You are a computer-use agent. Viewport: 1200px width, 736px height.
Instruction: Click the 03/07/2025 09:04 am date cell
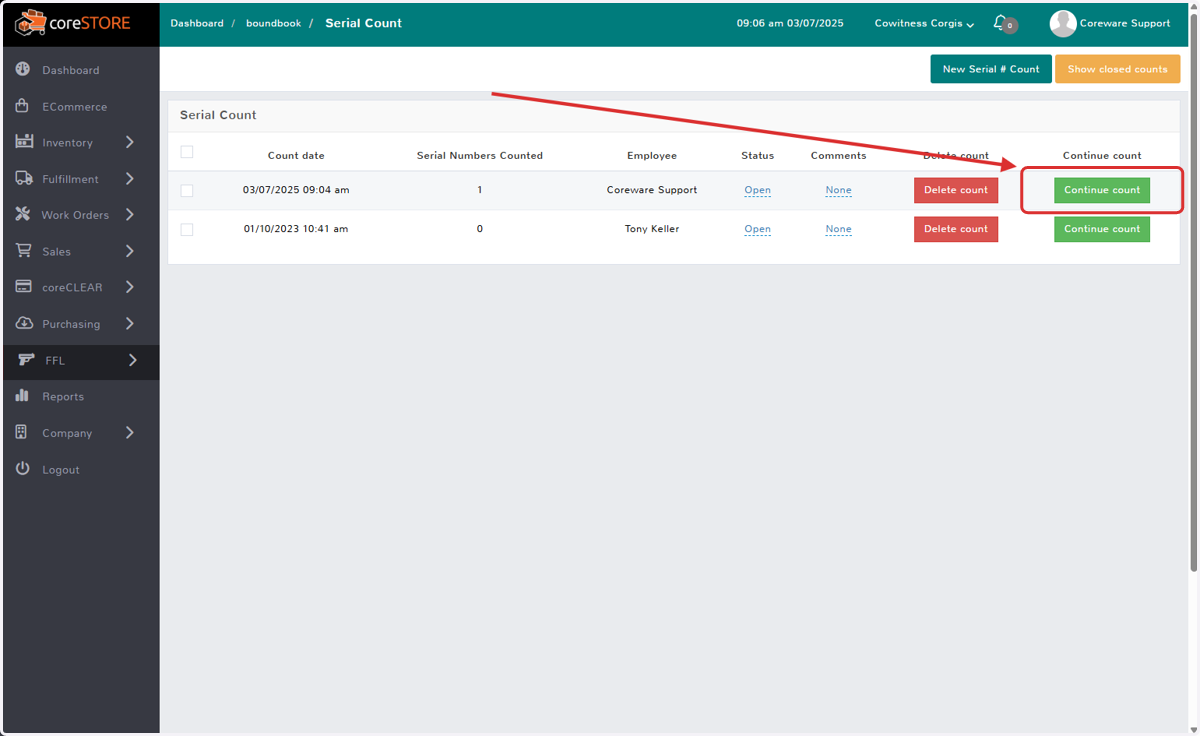pos(296,190)
